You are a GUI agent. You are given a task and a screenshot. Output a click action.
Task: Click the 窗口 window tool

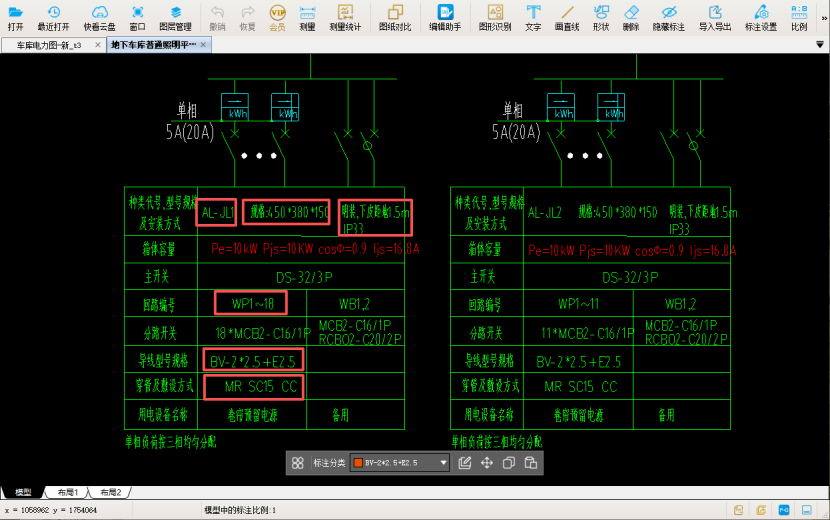137,17
